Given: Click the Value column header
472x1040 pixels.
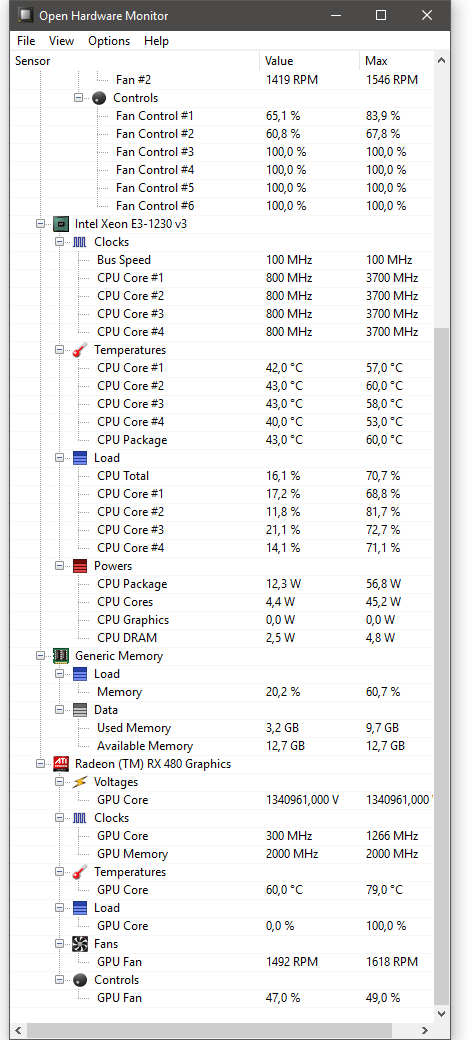Looking at the screenshot, I should (x=310, y=61).
